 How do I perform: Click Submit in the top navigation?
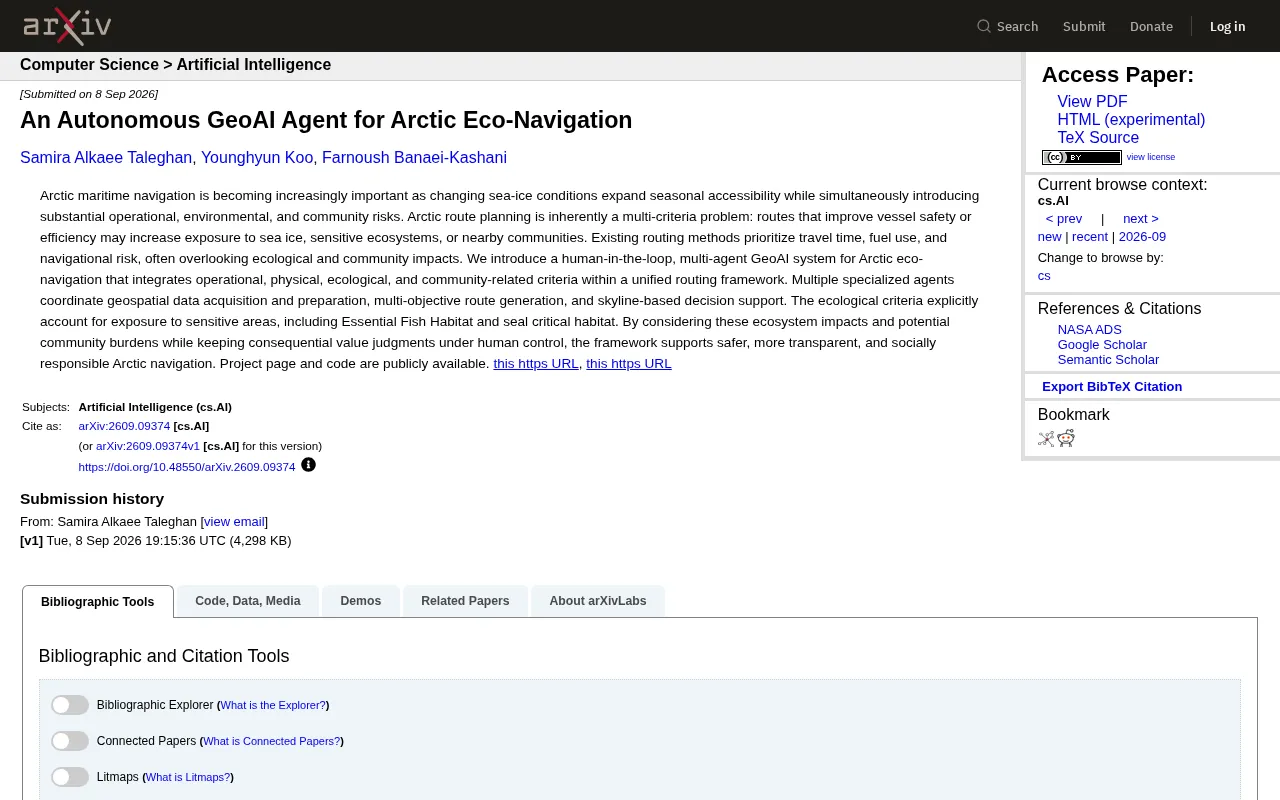coord(1084,26)
